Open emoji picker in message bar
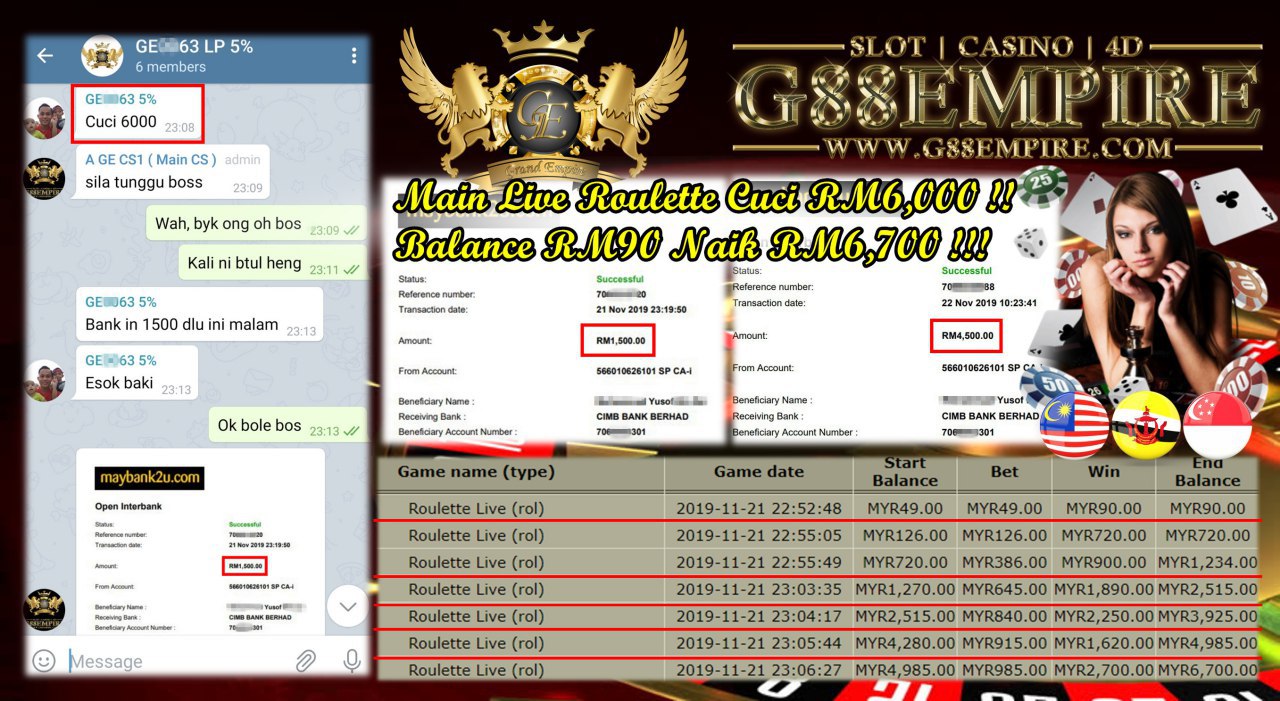Viewport: 1280px width, 701px height. (43, 661)
